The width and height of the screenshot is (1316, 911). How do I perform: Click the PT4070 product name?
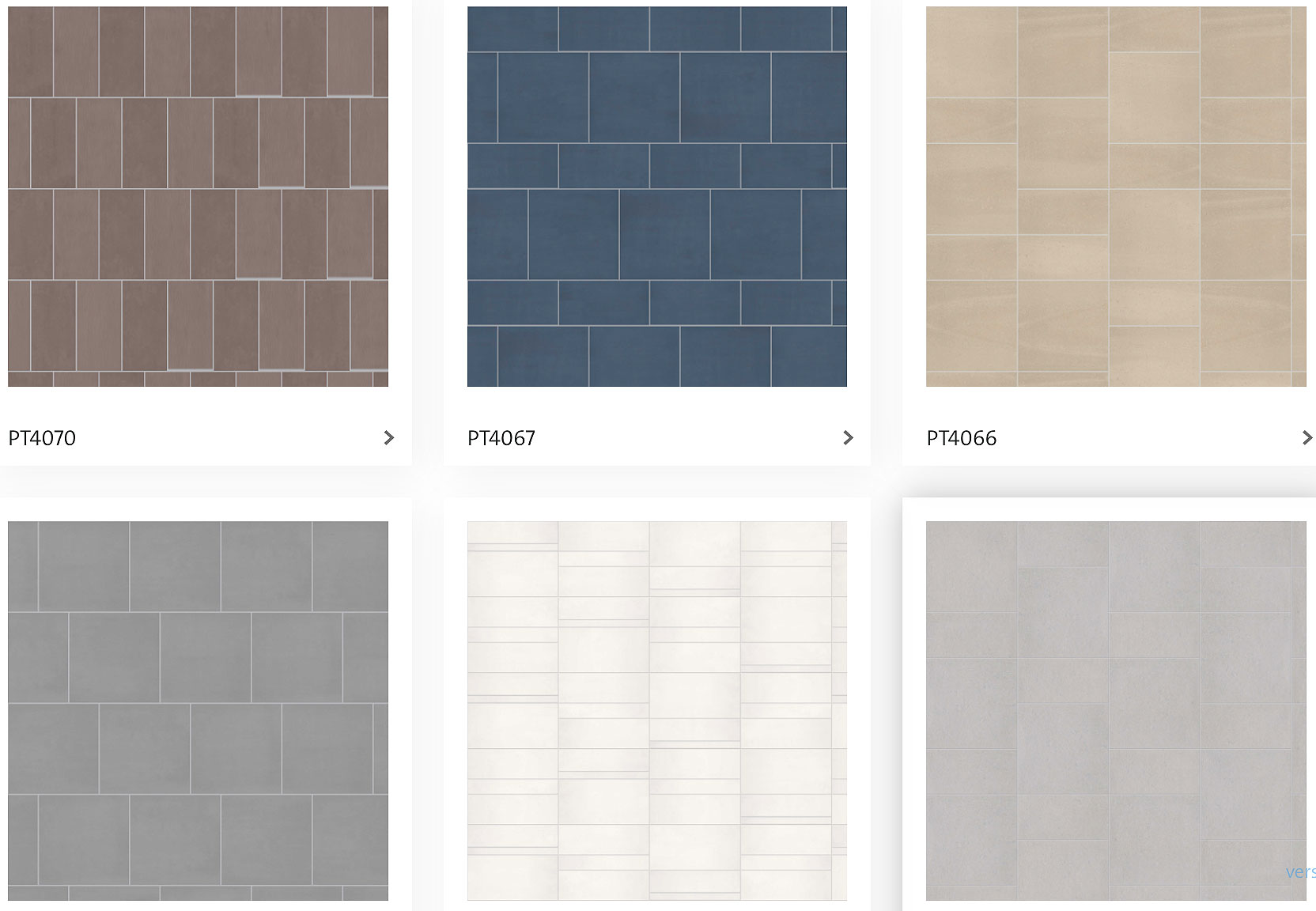pos(42,438)
